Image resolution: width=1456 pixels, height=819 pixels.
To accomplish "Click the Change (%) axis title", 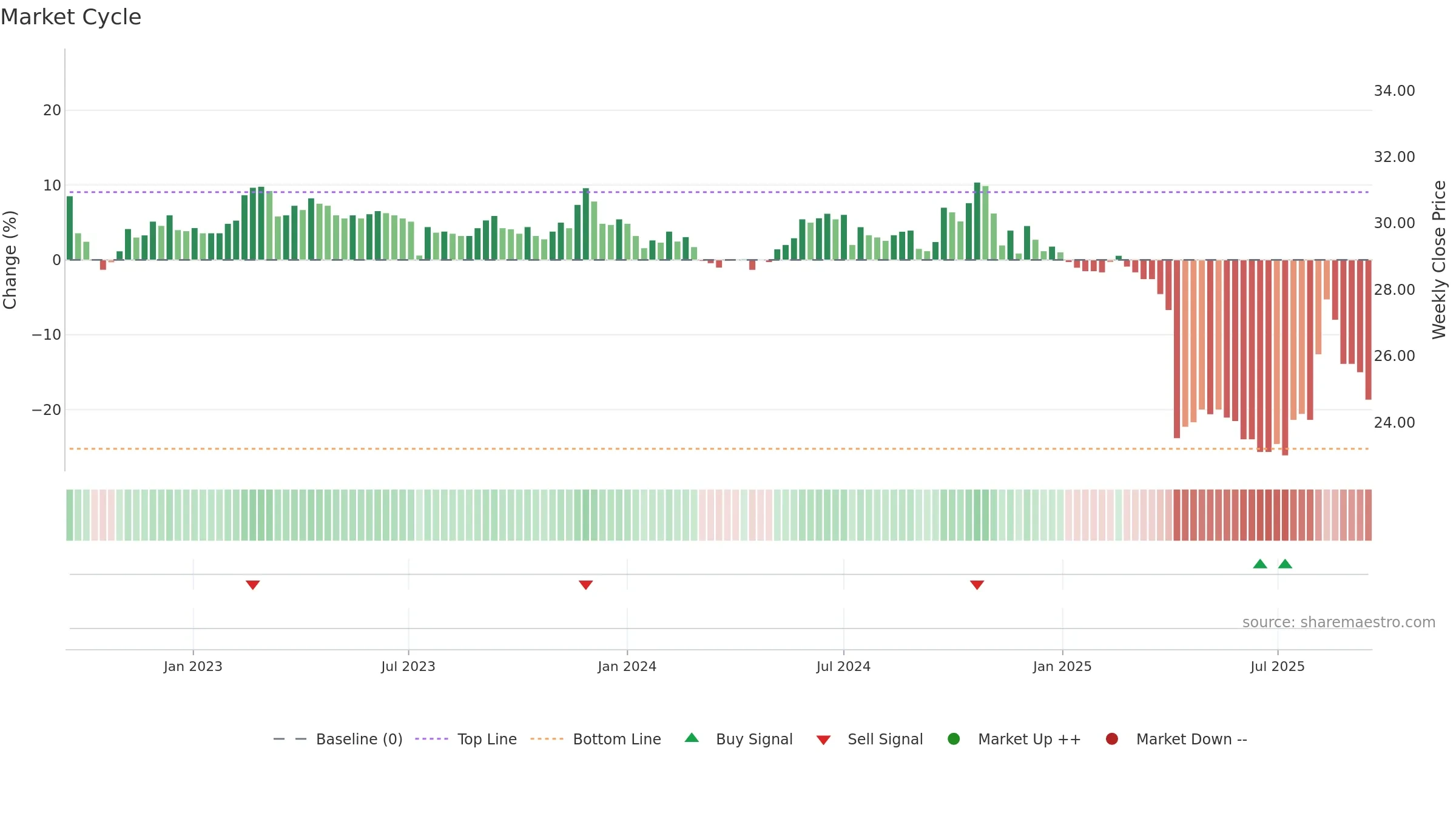I will click(x=10, y=260).
